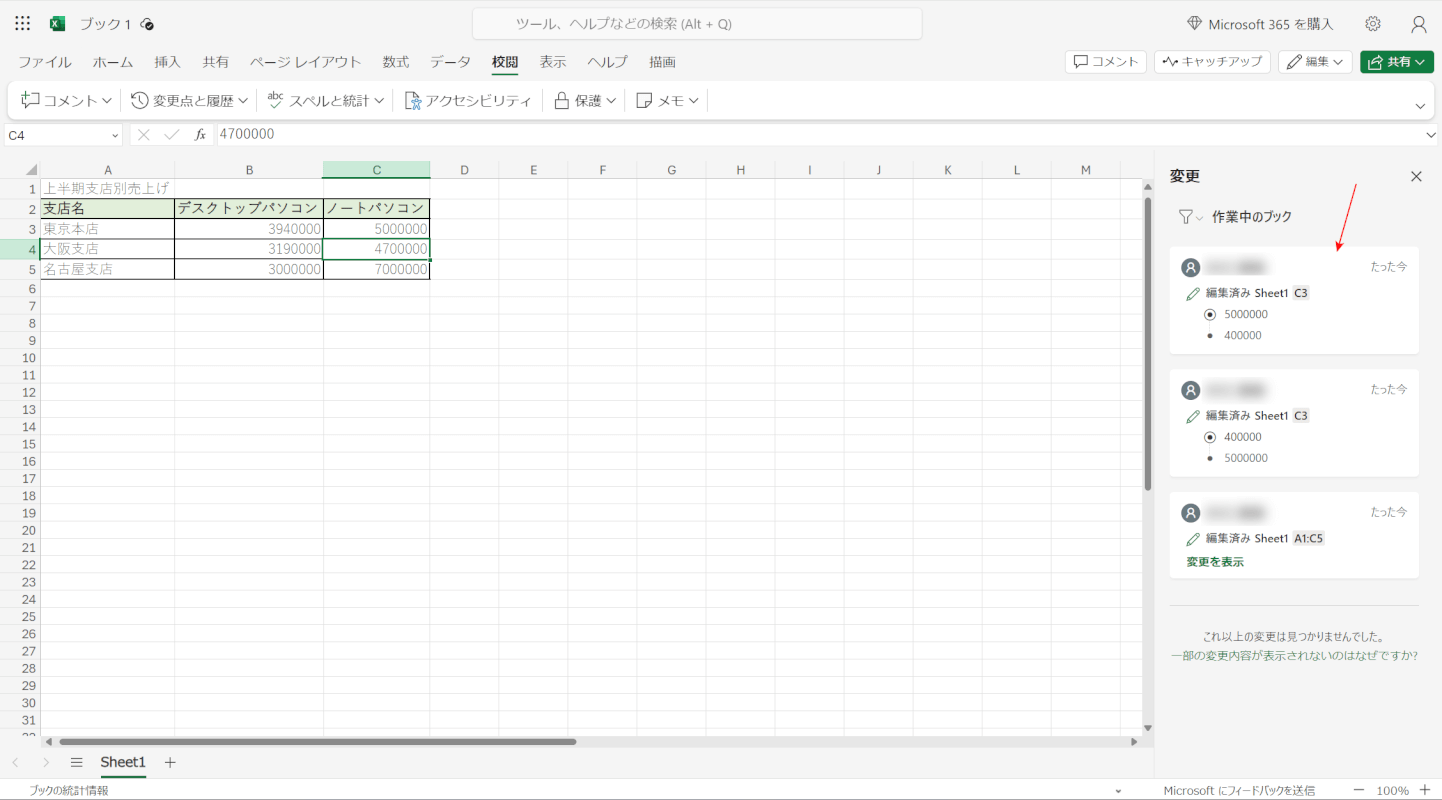This screenshot has height=800, width=1442.
Task: Zoom out with the minus icon
Action: [x=1359, y=790]
